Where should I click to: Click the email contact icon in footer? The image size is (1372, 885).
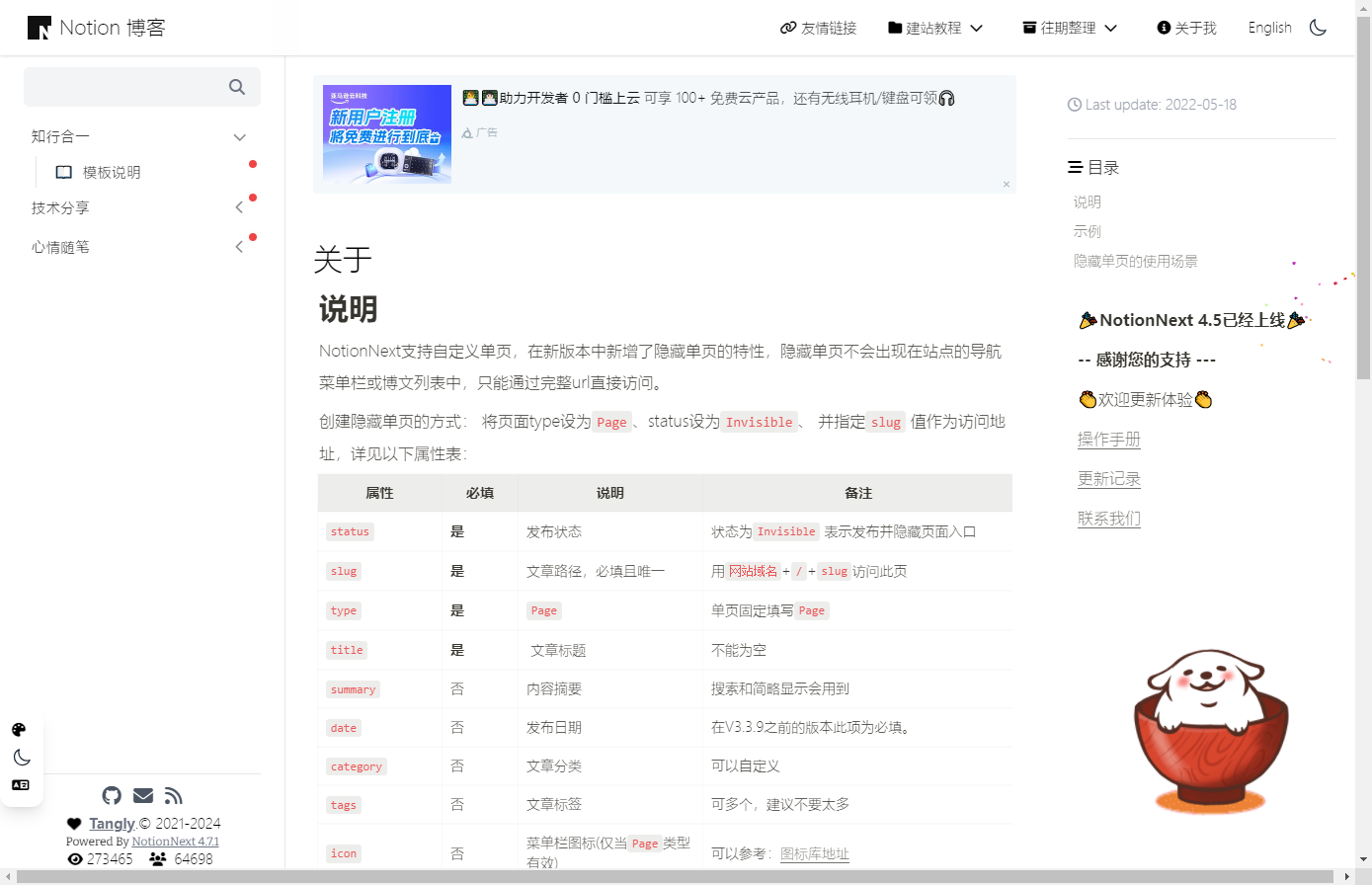pos(142,795)
